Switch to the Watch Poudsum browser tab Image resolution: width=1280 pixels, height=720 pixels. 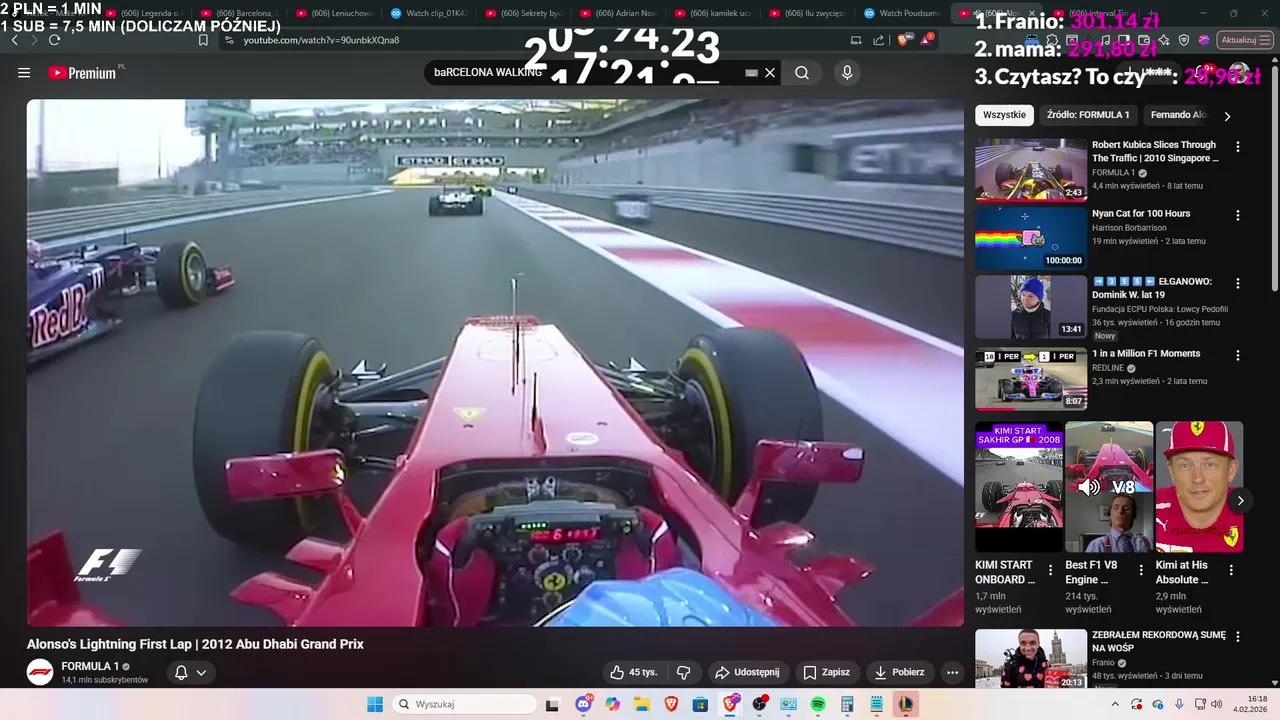coord(902,13)
